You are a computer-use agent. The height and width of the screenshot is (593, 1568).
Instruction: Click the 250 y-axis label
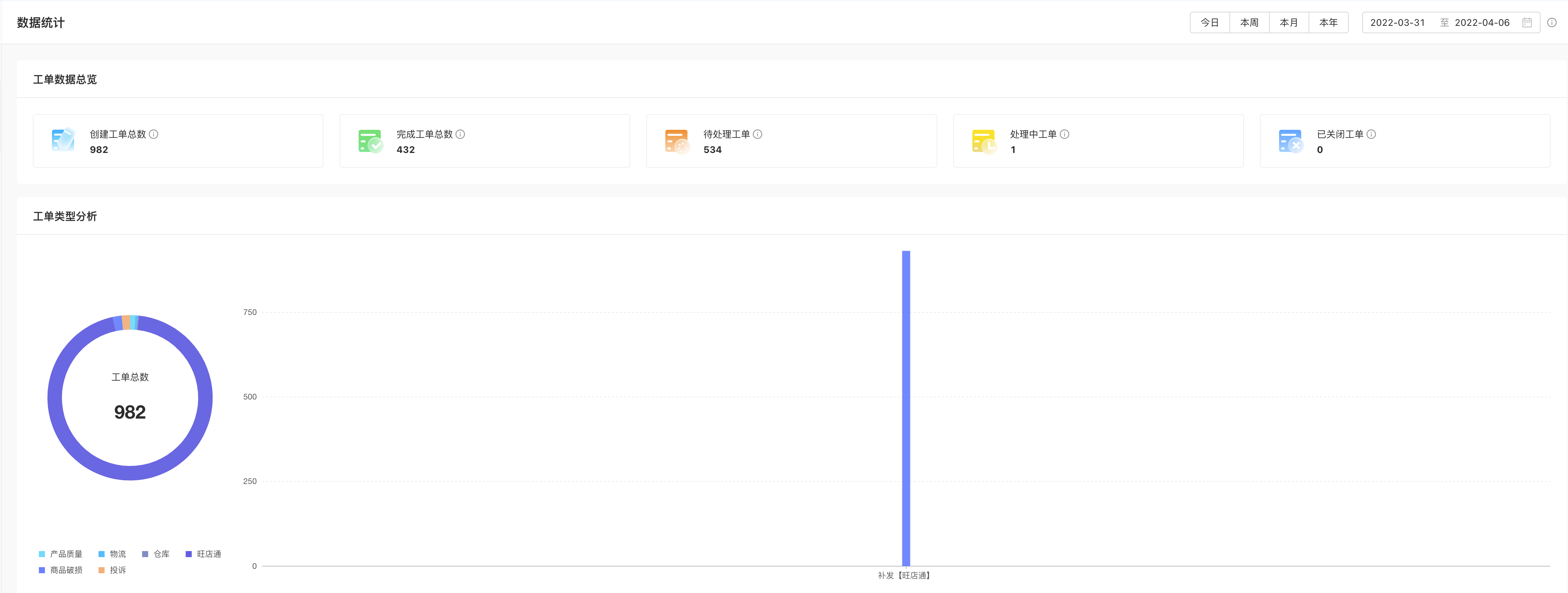250,482
